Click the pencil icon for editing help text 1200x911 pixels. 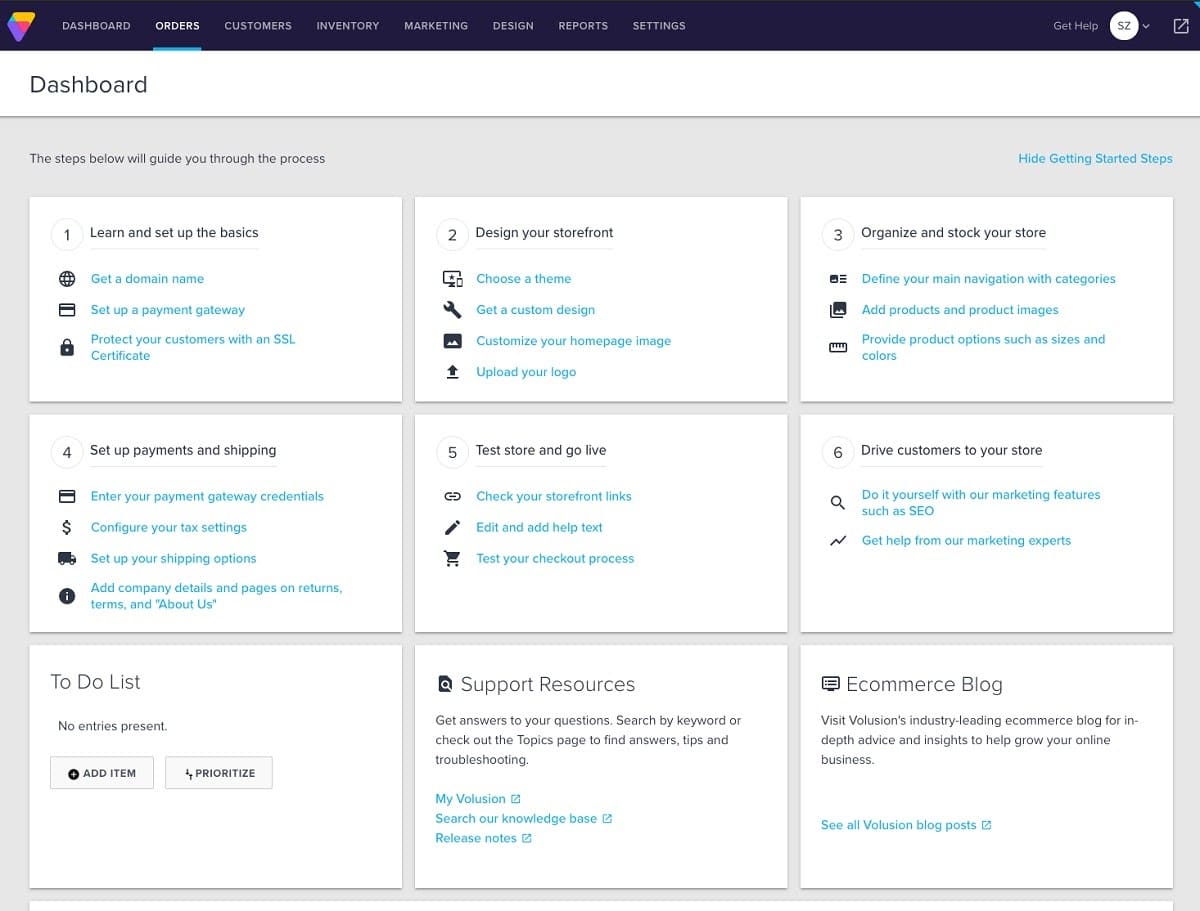point(452,527)
